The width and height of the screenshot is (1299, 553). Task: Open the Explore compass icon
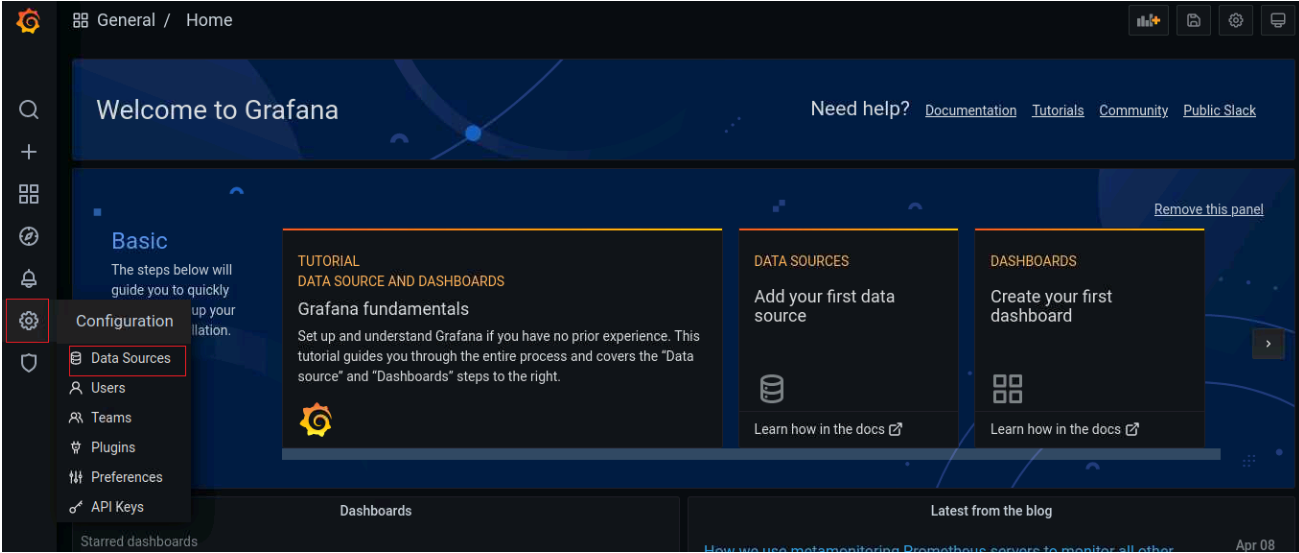coord(29,236)
